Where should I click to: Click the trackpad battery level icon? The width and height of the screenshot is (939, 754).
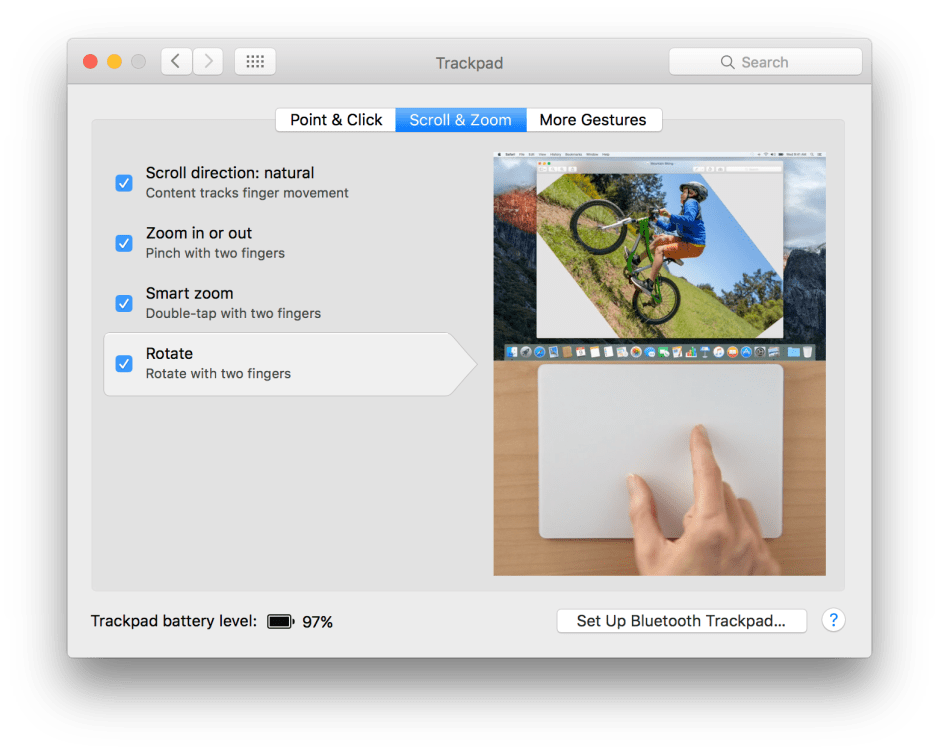pos(280,622)
